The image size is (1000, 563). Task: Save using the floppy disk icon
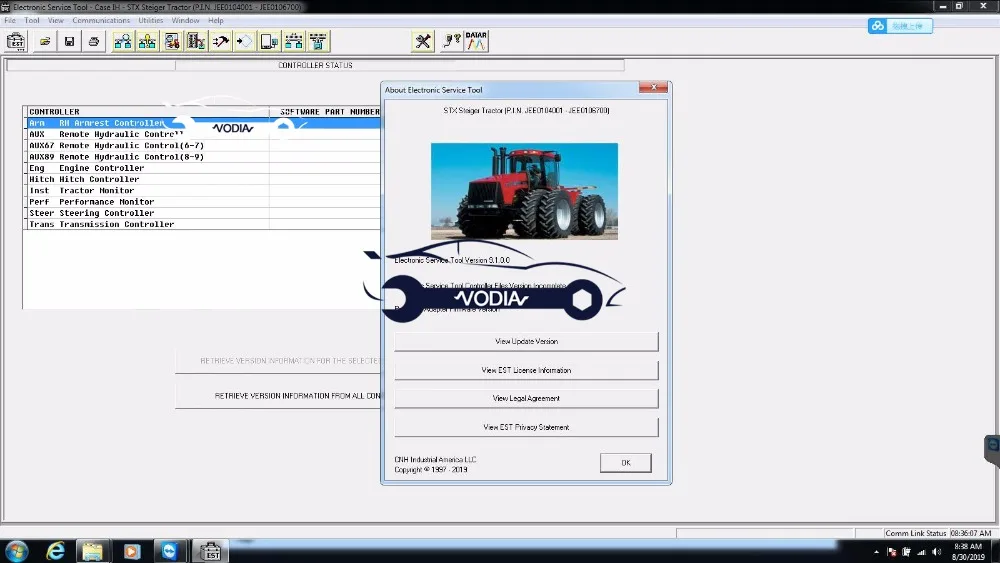coord(69,41)
